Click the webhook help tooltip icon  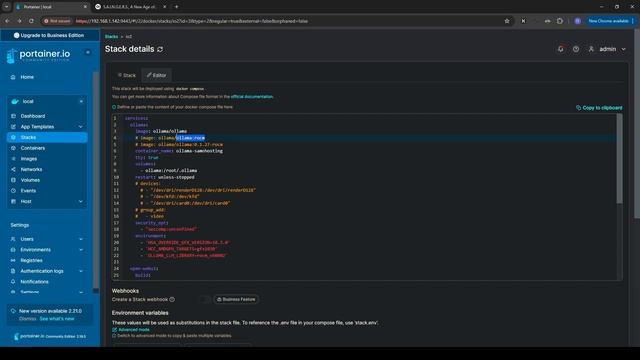(172, 300)
